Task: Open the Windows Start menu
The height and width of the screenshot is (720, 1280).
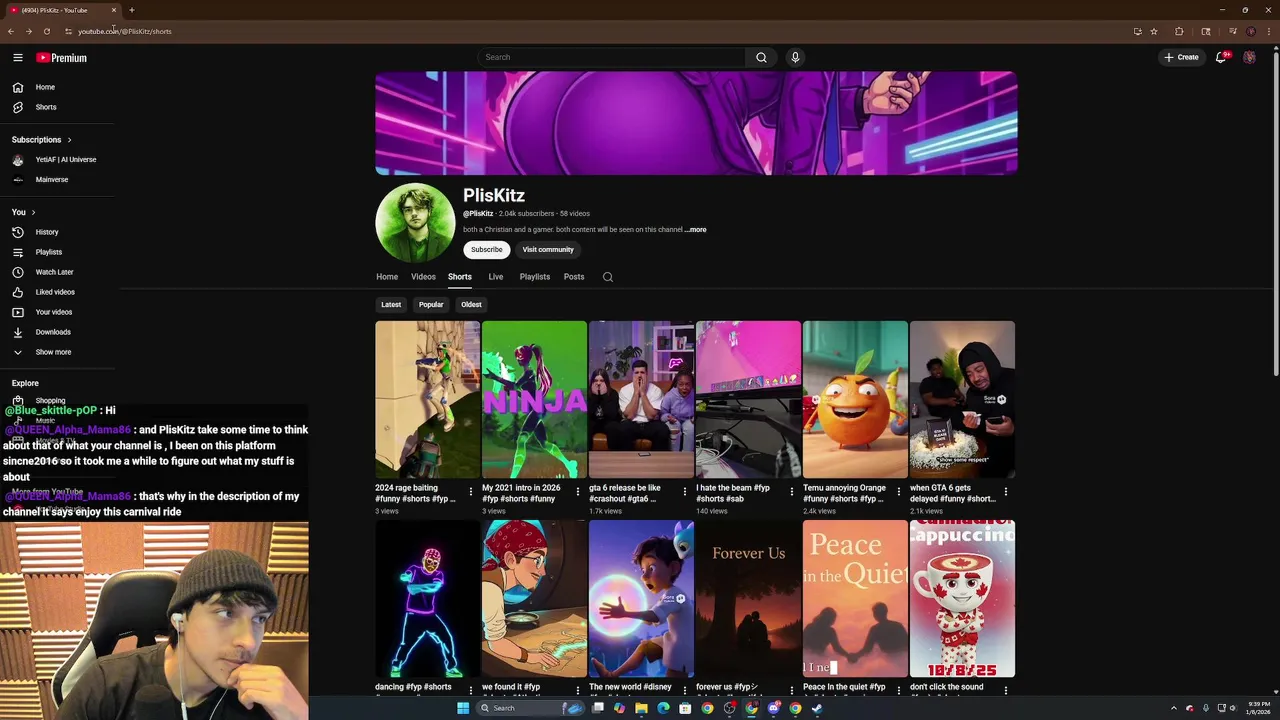Action: pos(463,708)
